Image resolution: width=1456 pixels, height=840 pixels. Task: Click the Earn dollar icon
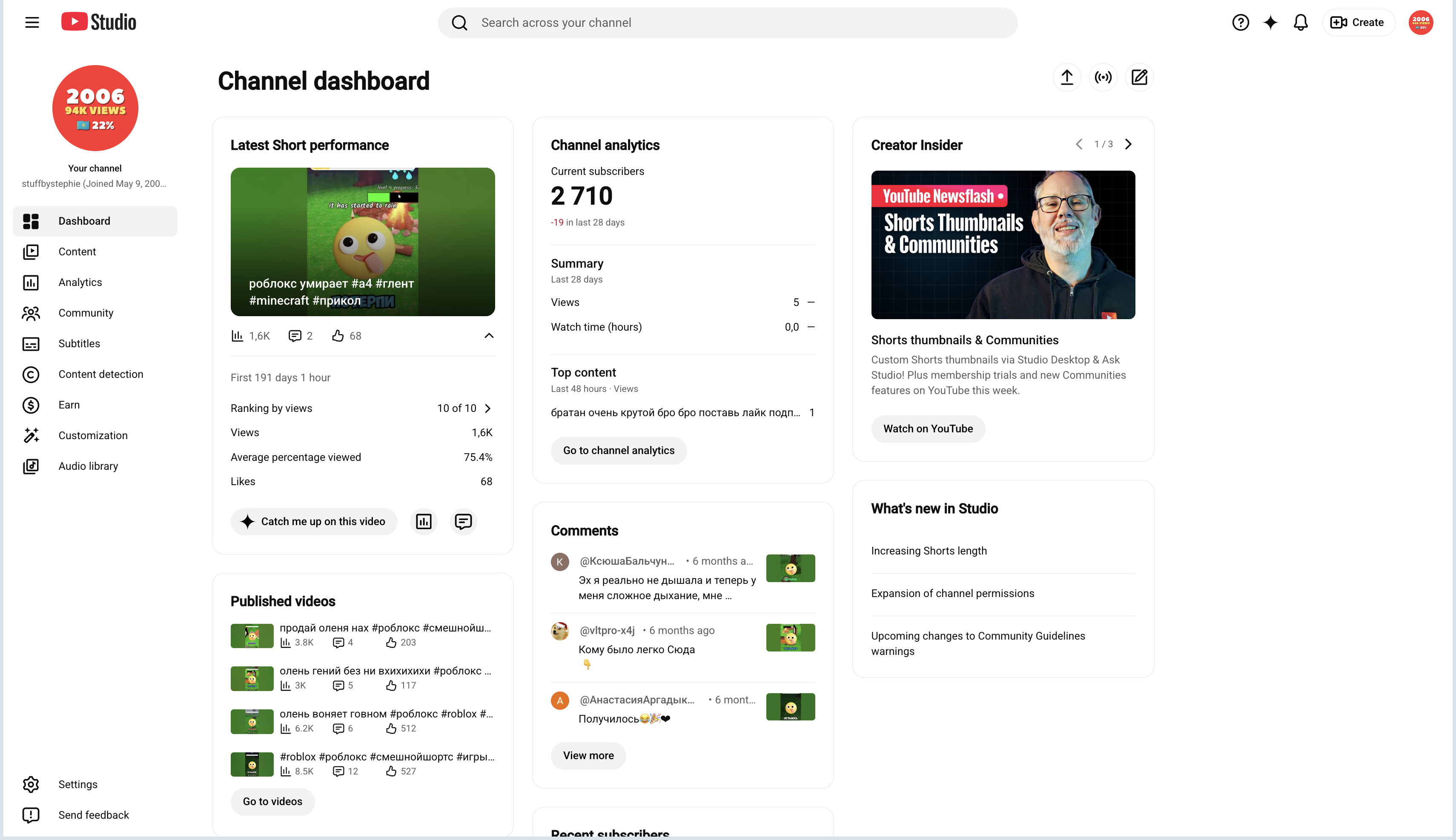pyautogui.click(x=31, y=405)
